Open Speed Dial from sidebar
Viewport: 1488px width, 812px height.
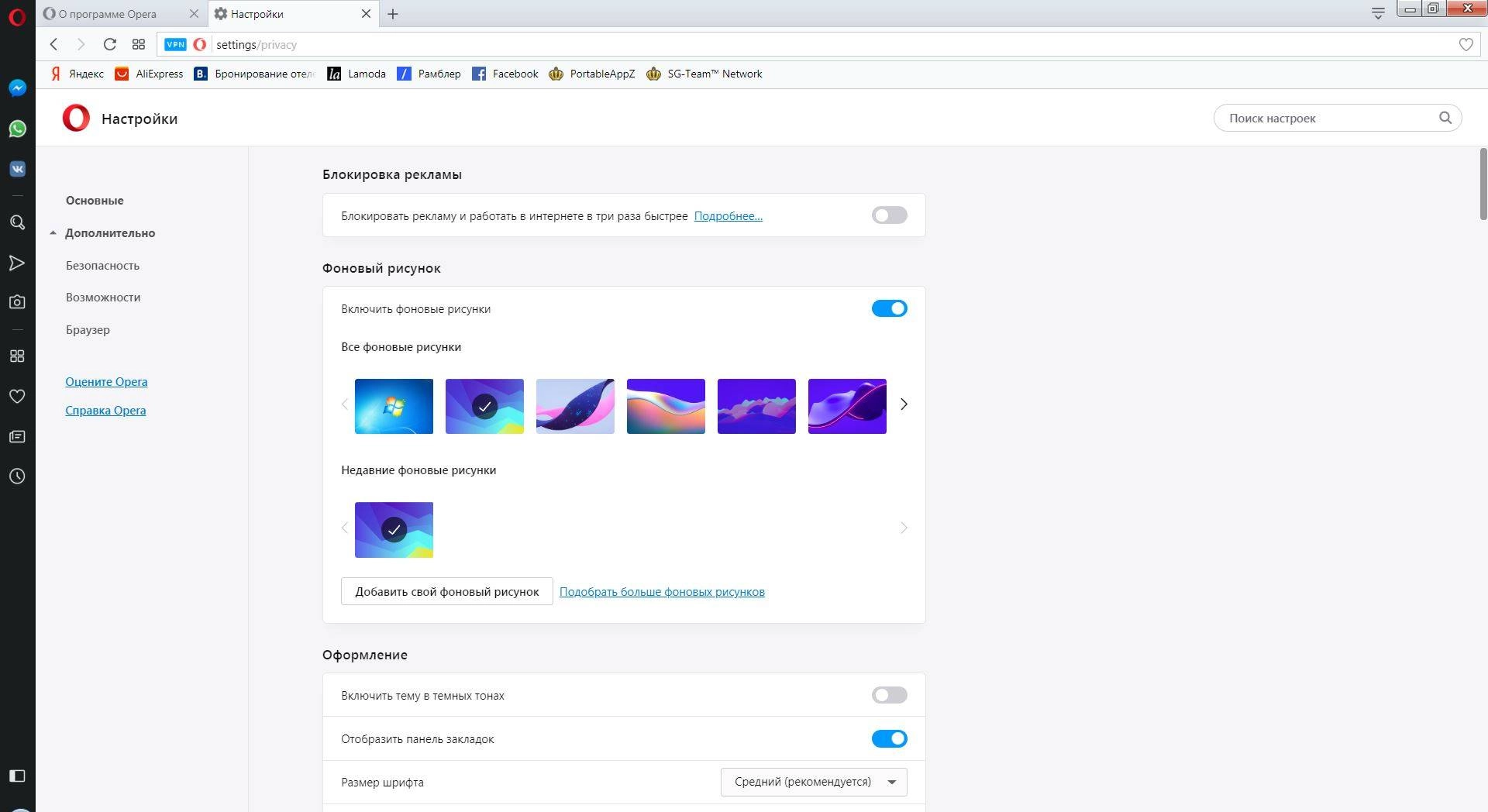click(x=17, y=356)
